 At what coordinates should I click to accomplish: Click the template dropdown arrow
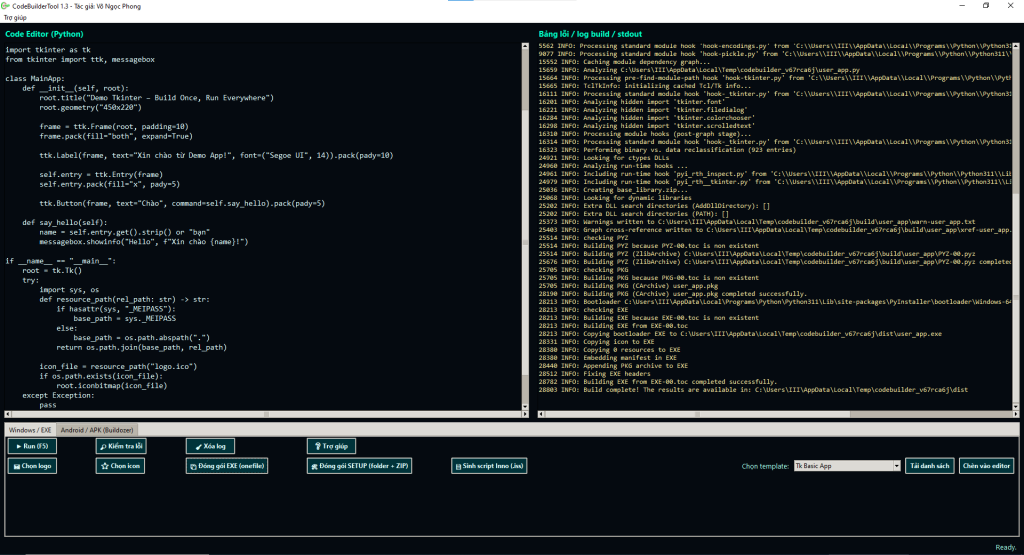point(896,466)
